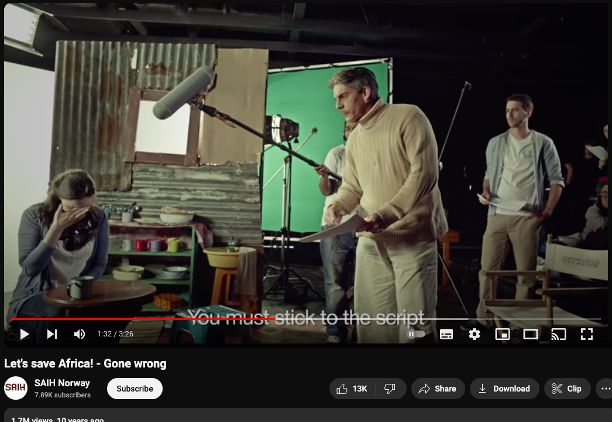Click the video title 'Let's save Africa! - Gone wrong'
This screenshot has height=422, width=612.
tap(85, 364)
